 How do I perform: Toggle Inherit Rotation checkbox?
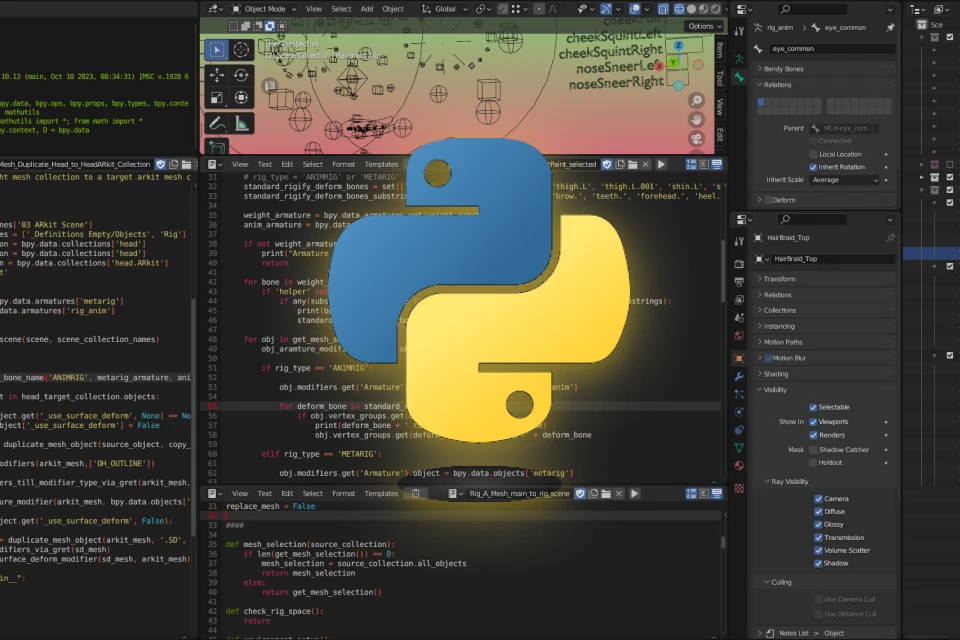pyautogui.click(x=813, y=167)
